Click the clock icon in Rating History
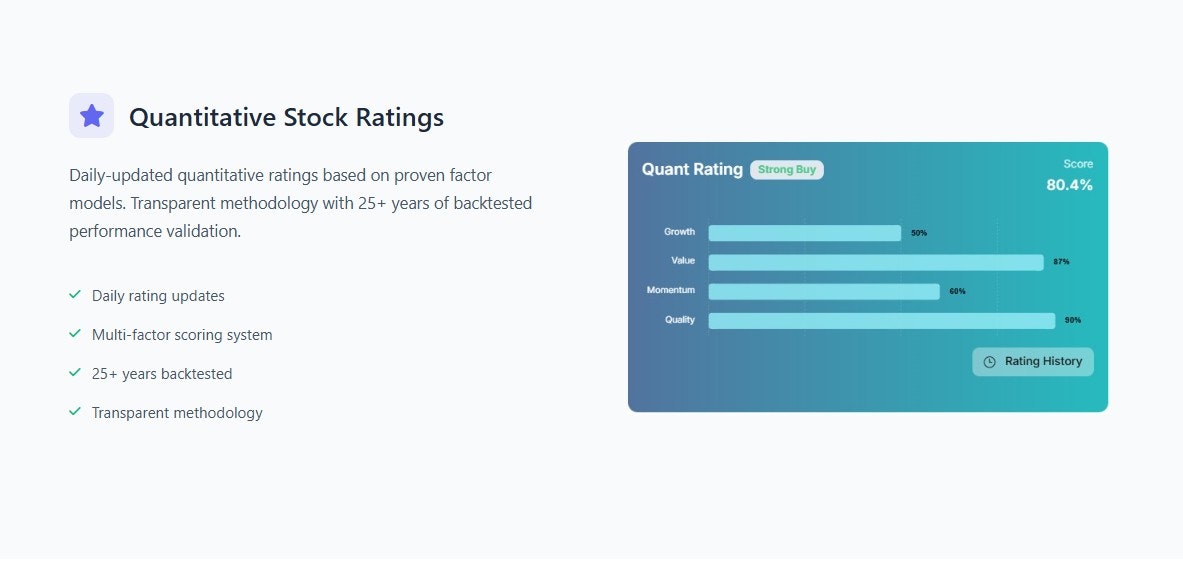The image size is (1183, 587). 989,362
